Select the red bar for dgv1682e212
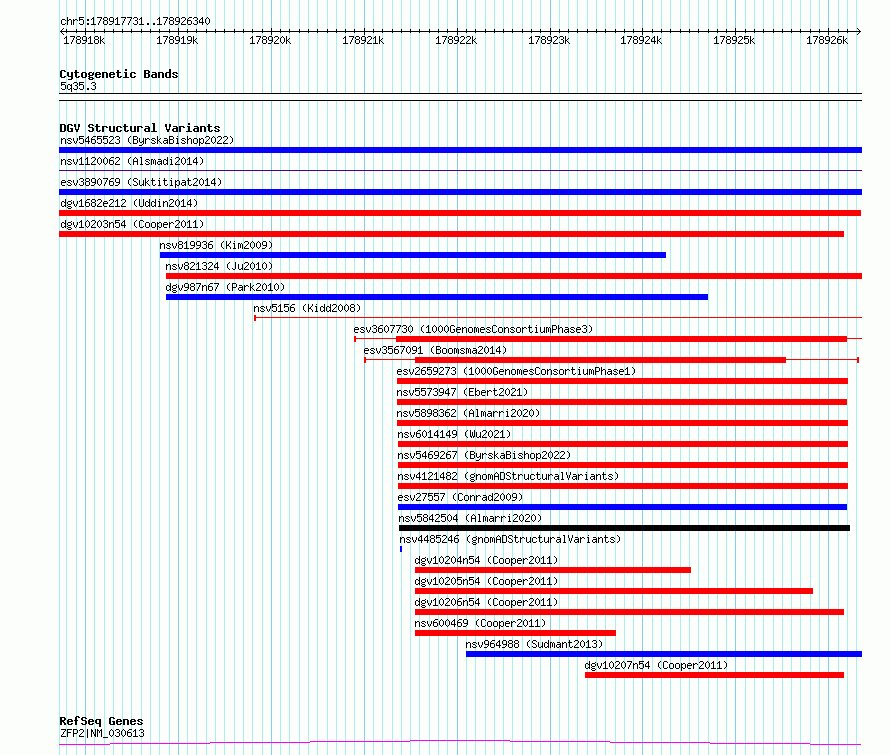The width and height of the screenshot is (890, 755). (x=460, y=213)
